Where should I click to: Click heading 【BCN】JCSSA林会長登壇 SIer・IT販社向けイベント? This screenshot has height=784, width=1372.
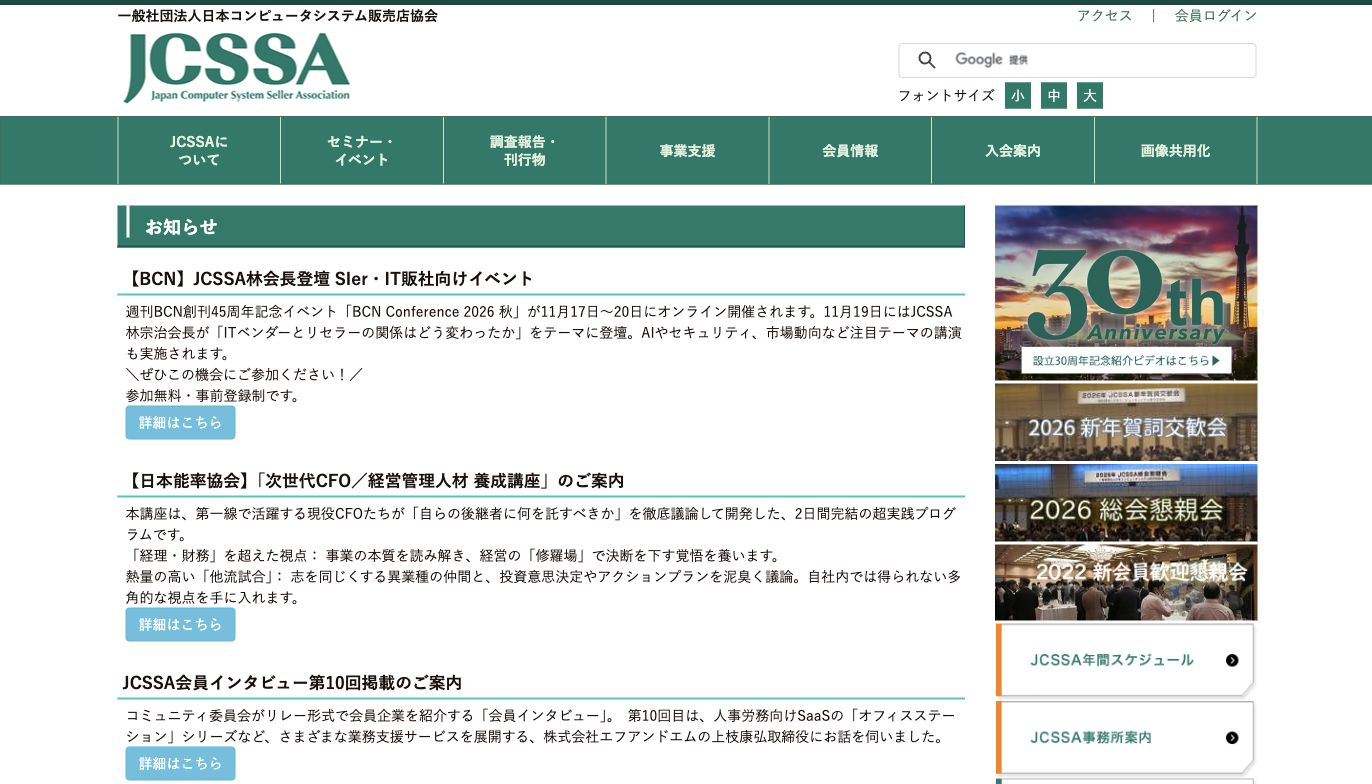329,278
